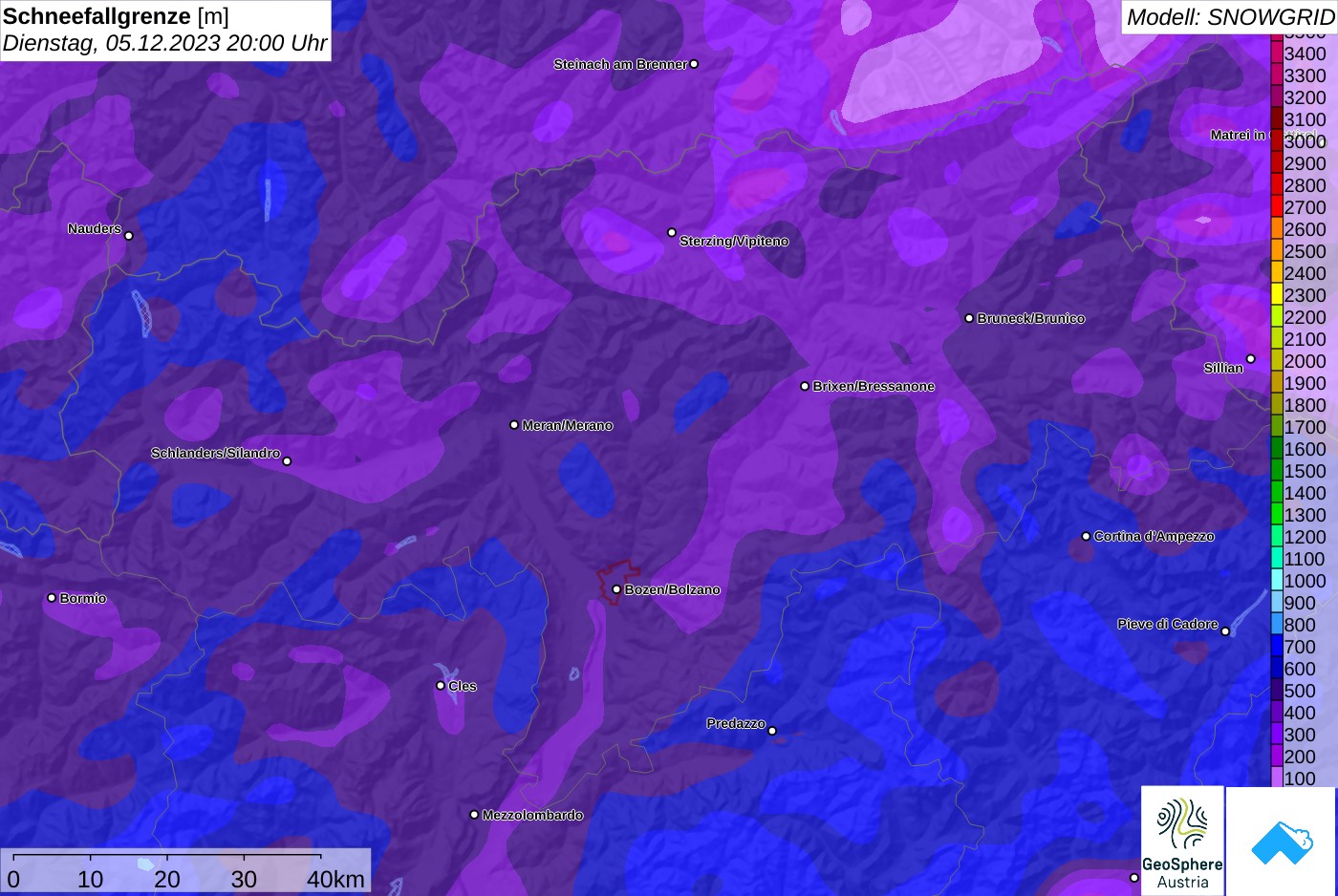Screen dimensions: 1338x896
Task: Click the 'Matrei in' map label
Action: pyautogui.click(x=1238, y=135)
